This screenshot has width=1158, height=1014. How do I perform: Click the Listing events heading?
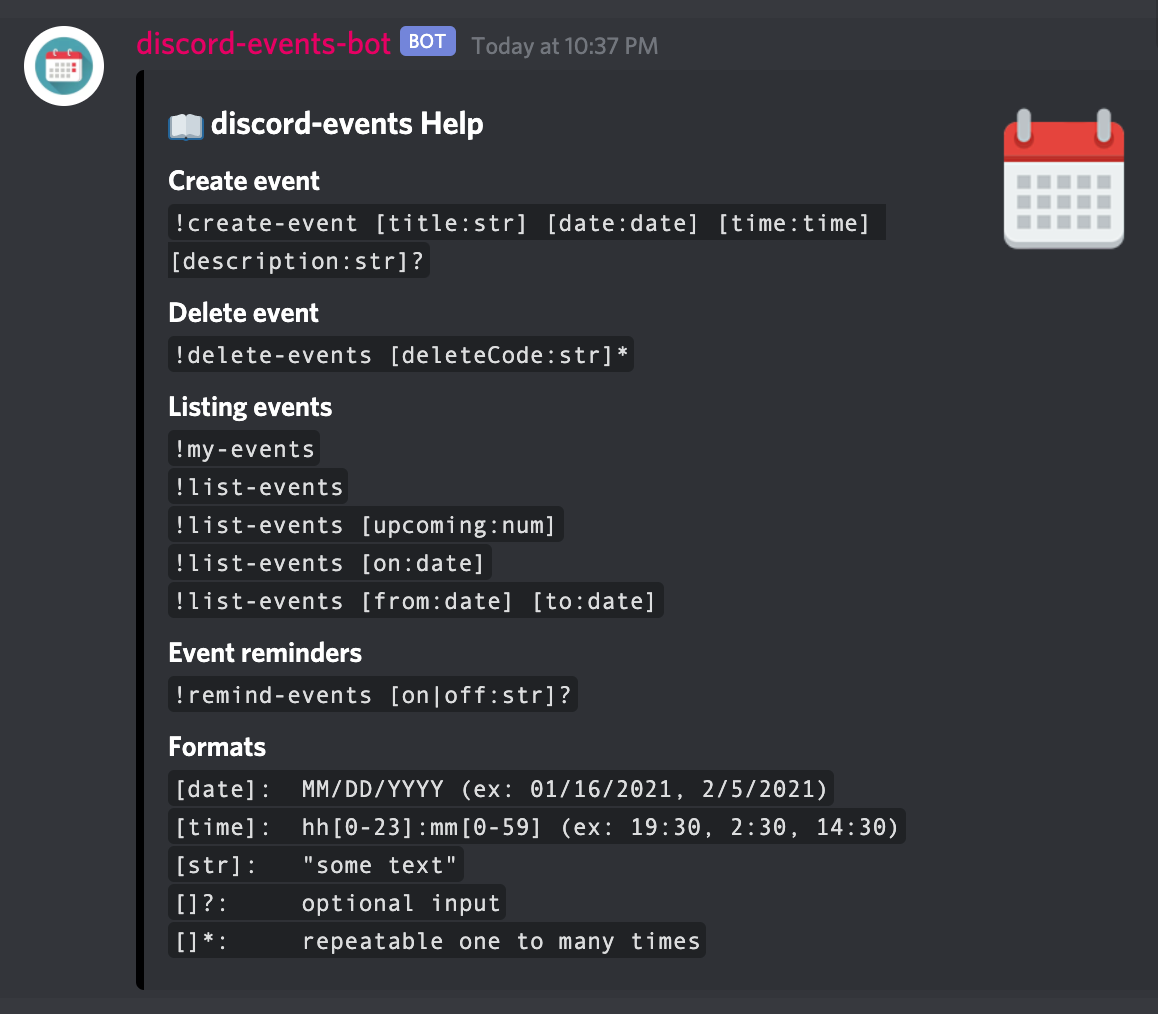pos(250,407)
